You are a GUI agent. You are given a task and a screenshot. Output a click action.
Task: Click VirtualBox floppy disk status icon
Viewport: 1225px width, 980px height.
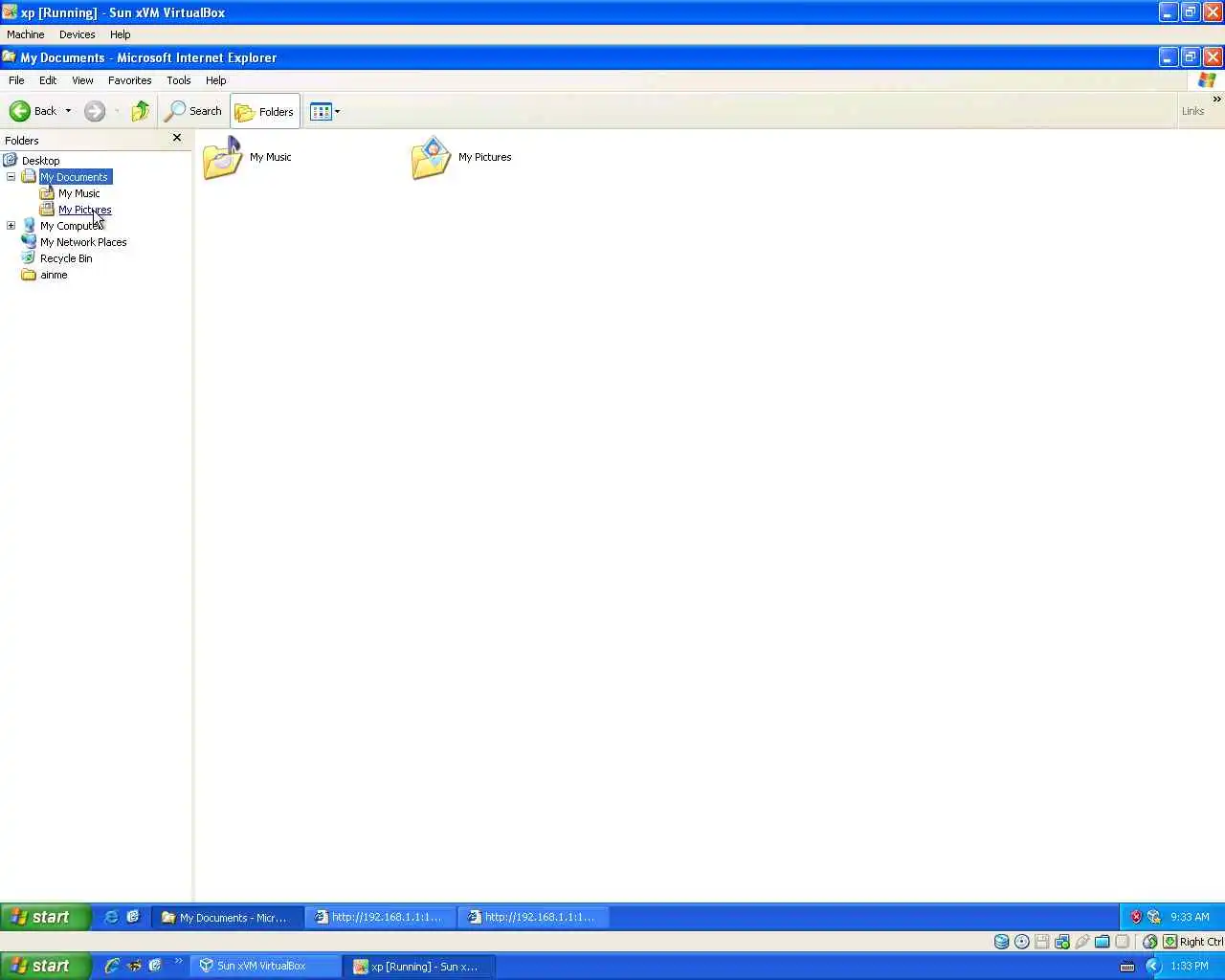1042,942
